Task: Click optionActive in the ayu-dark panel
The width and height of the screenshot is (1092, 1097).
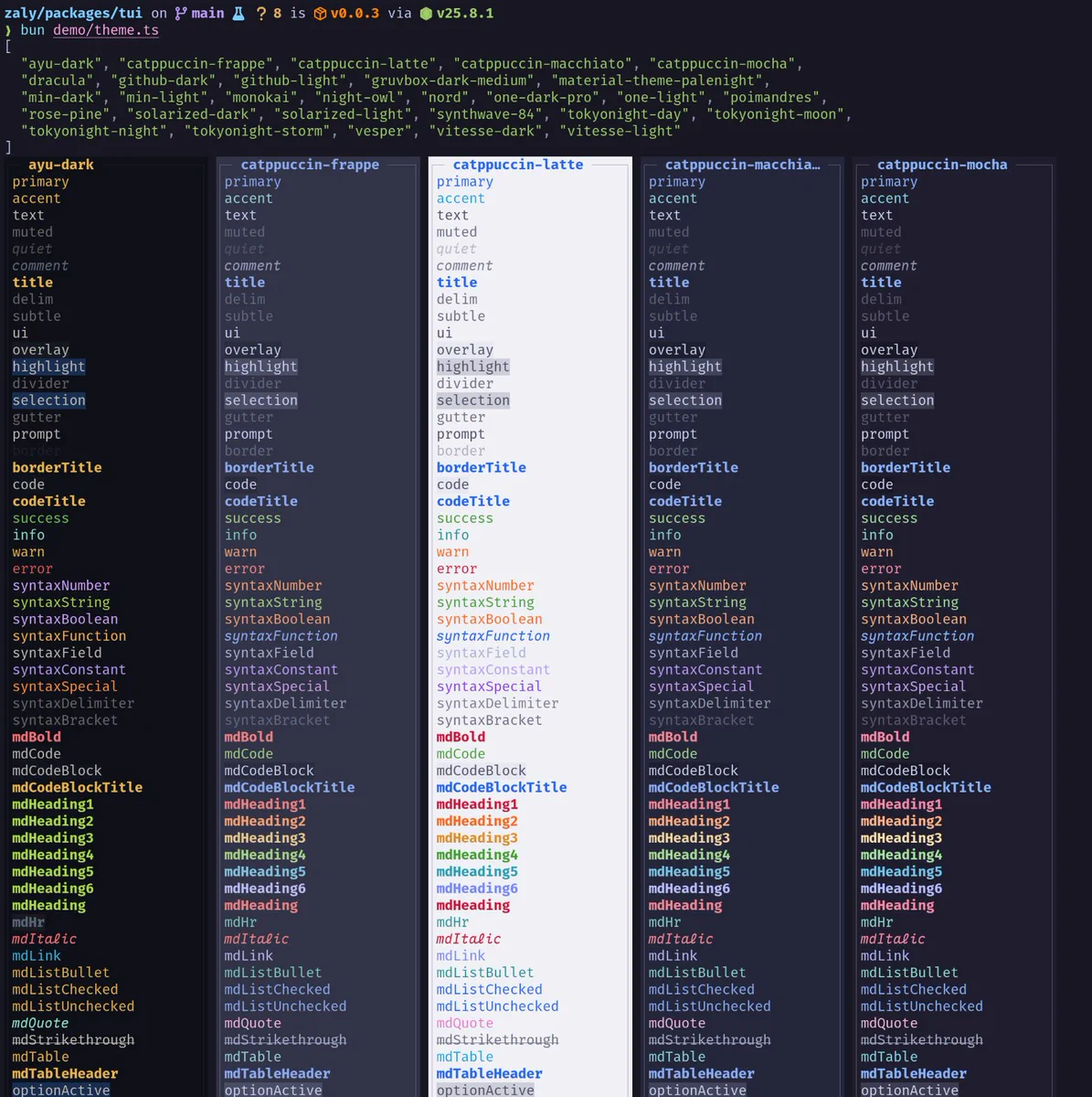Action: (61, 1090)
